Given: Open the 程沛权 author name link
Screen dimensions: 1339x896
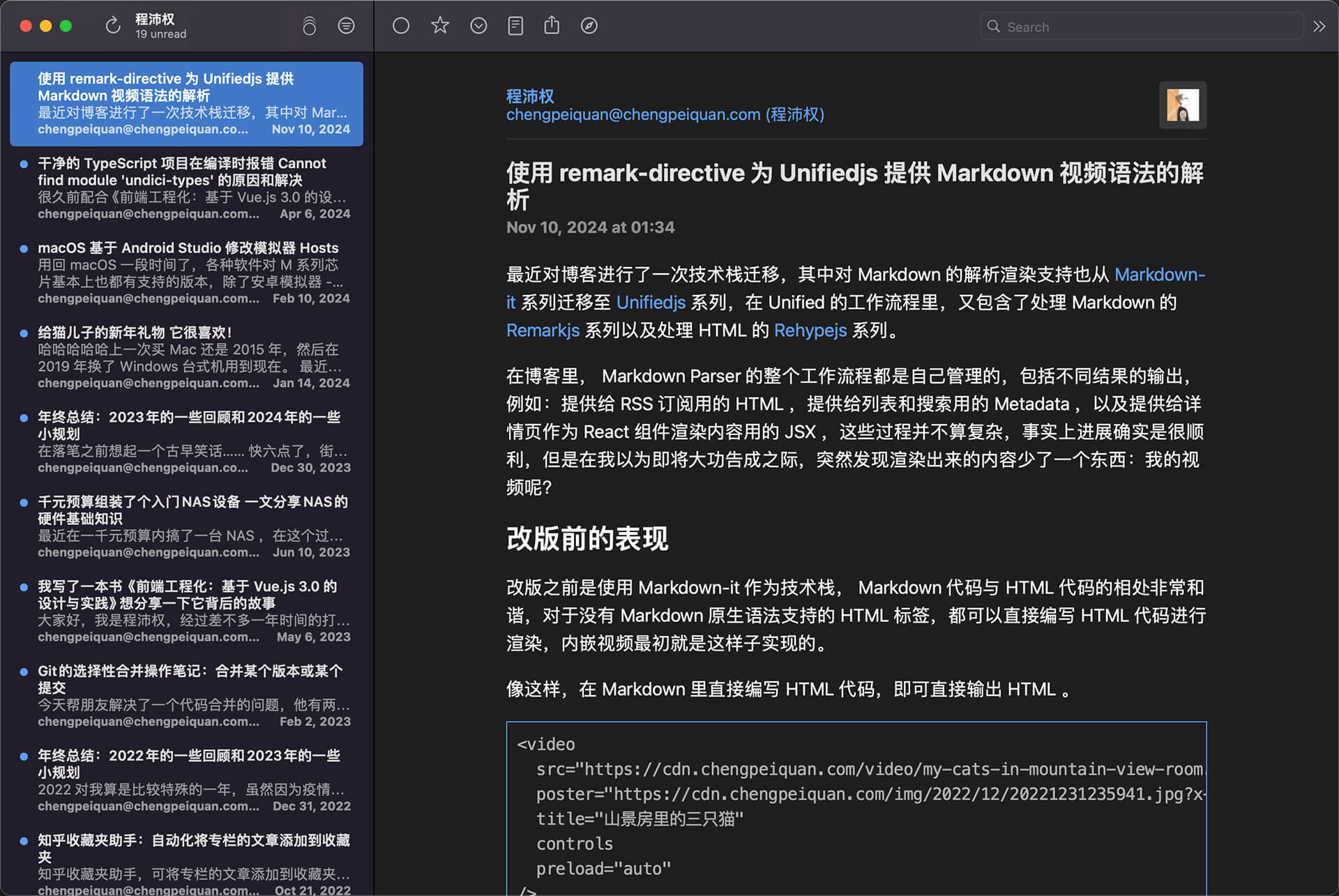Looking at the screenshot, I should click(x=530, y=96).
